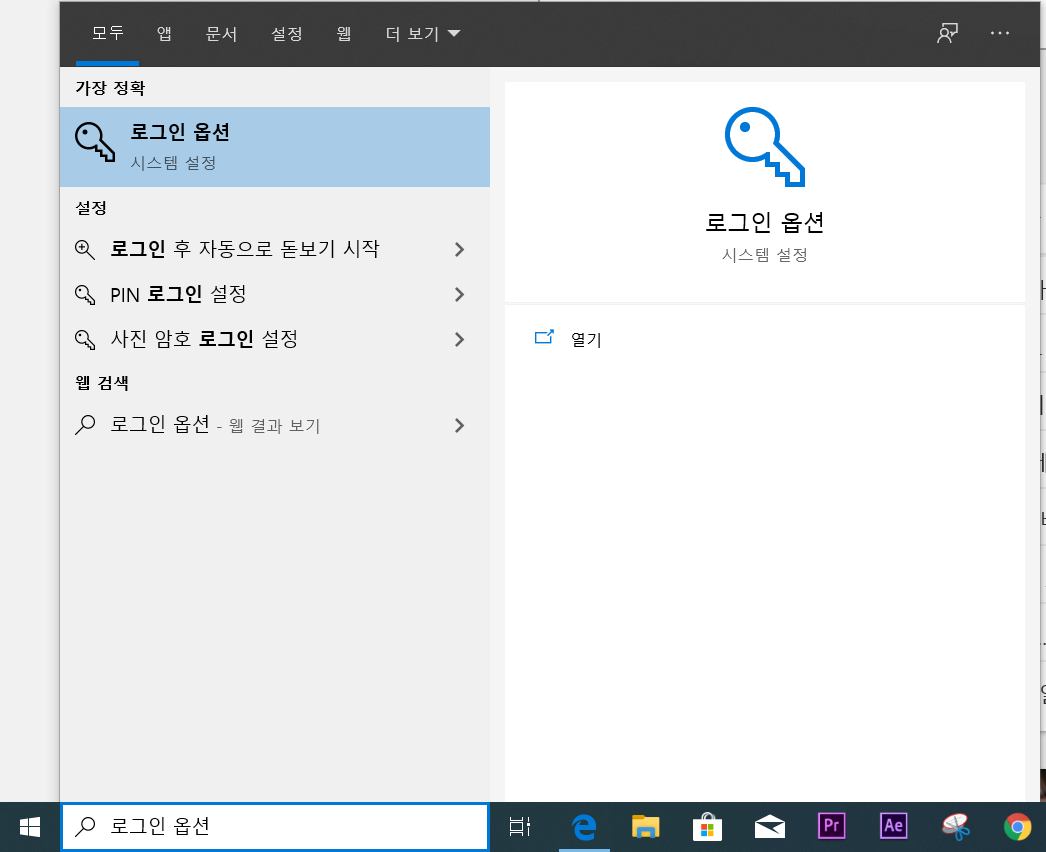This screenshot has width=1046, height=852.
Task: Expand the 더 보기 dropdown
Action: [423, 33]
